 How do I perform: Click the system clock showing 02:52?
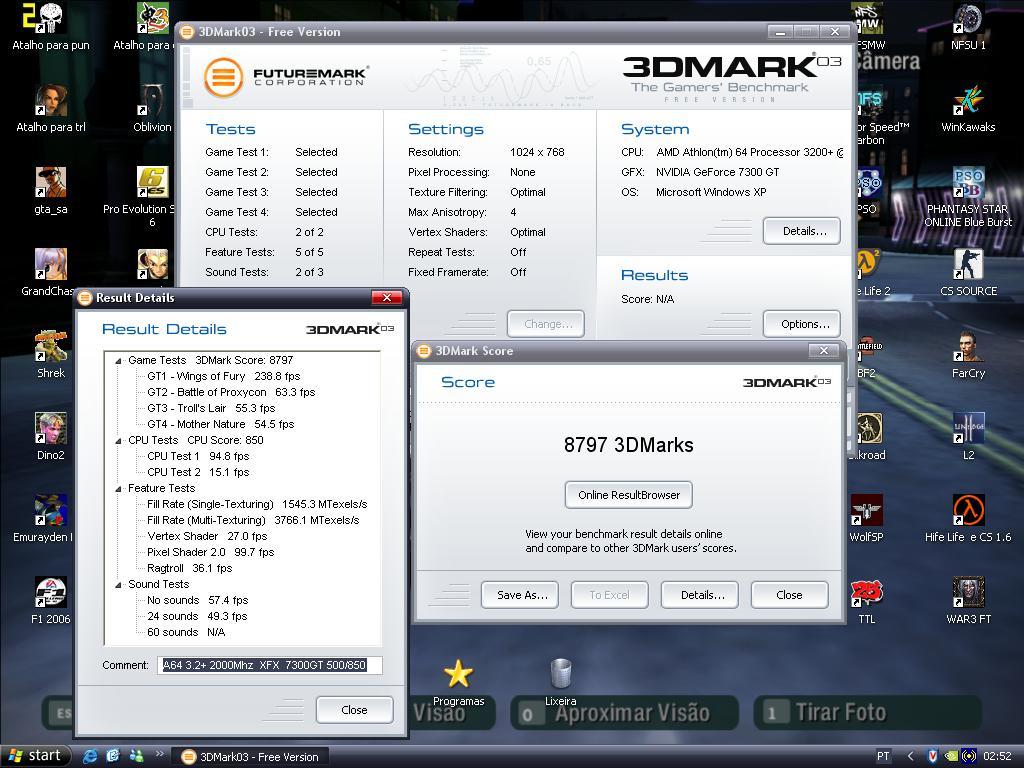[997, 756]
